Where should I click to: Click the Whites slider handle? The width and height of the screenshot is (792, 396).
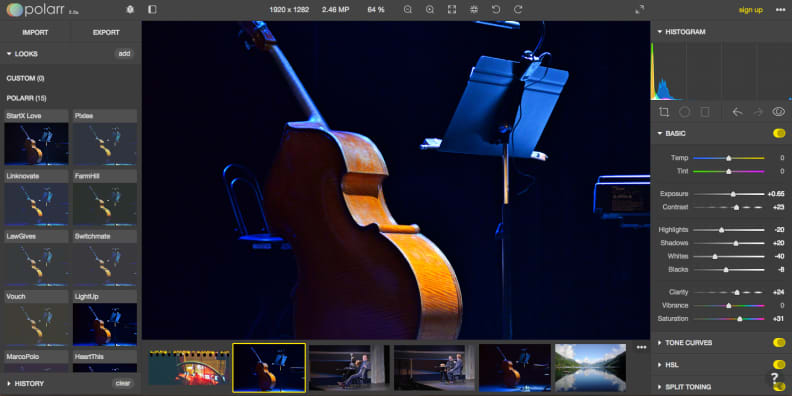tap(715, 257)
